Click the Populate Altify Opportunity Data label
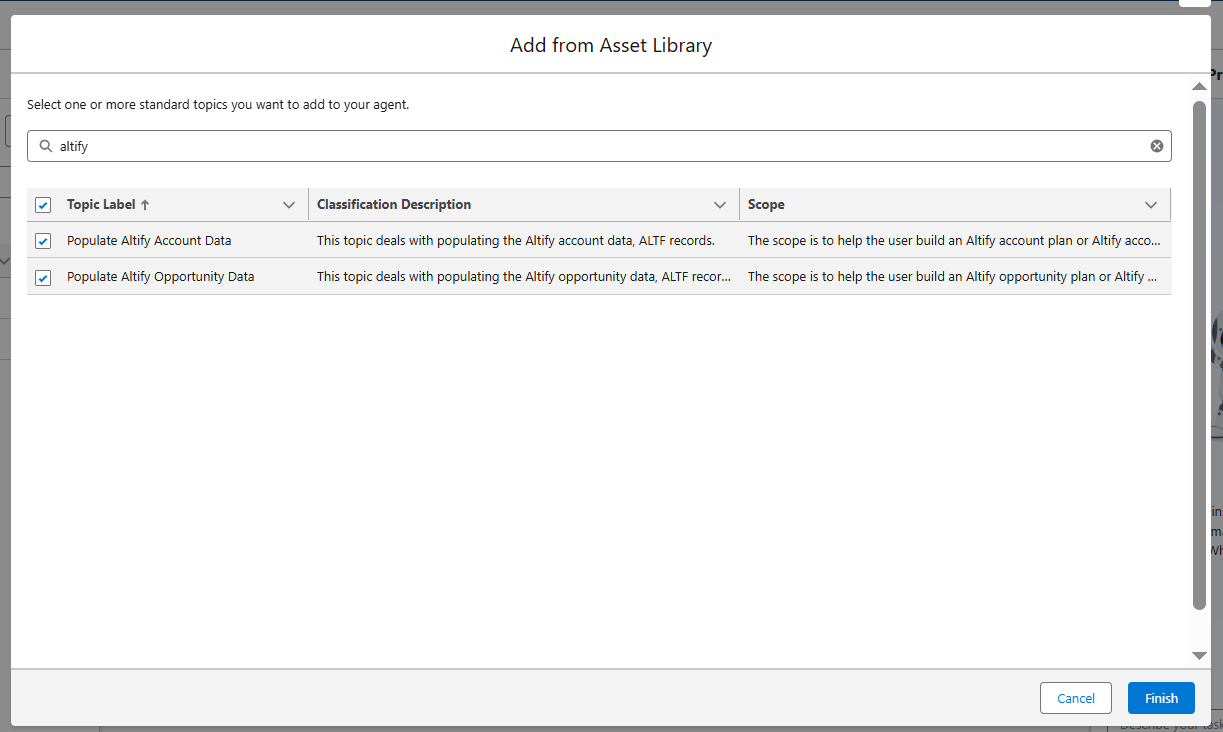Screen dimensions: 1223x732 tap(160, 277)
